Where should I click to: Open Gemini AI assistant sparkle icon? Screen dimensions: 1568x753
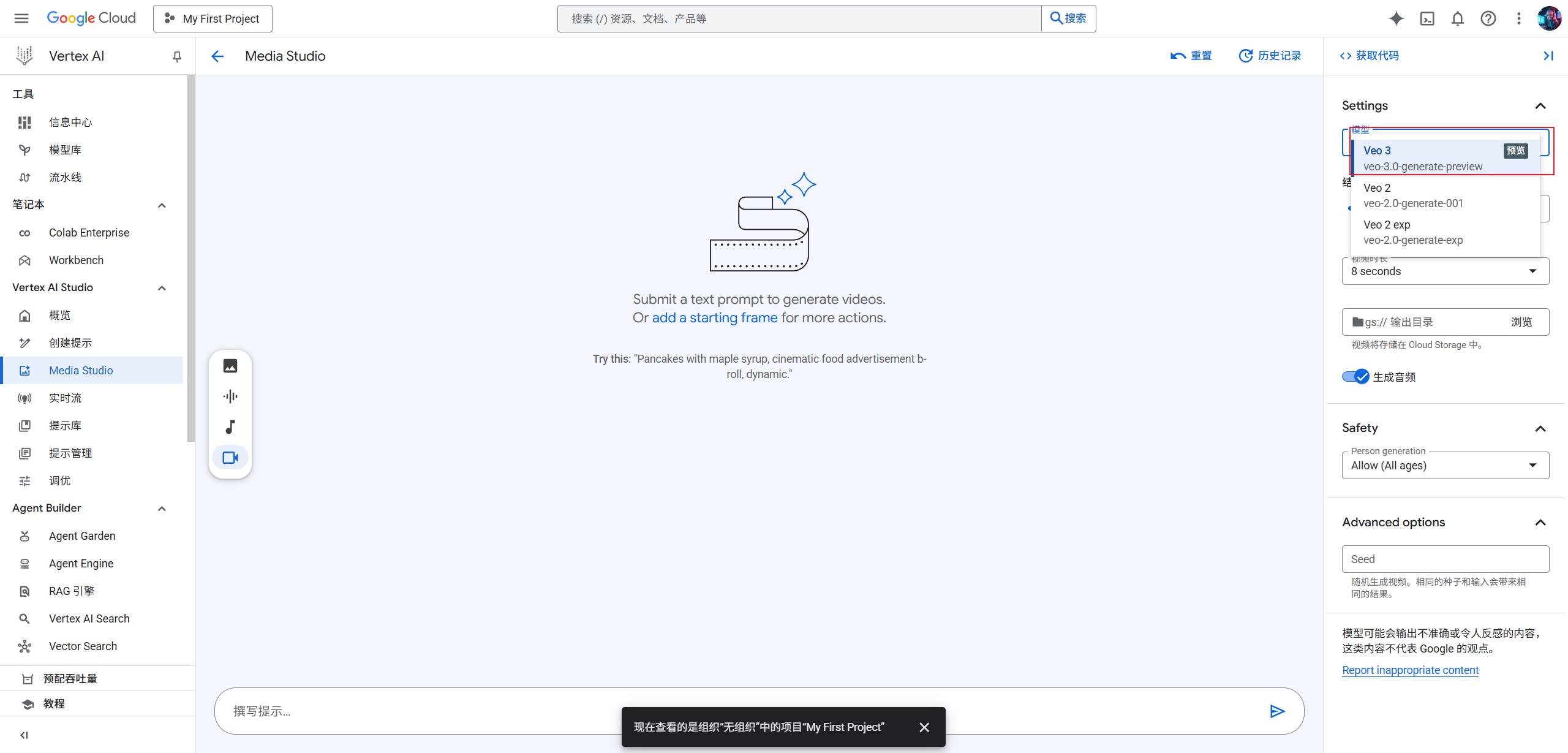(1396, 18)
